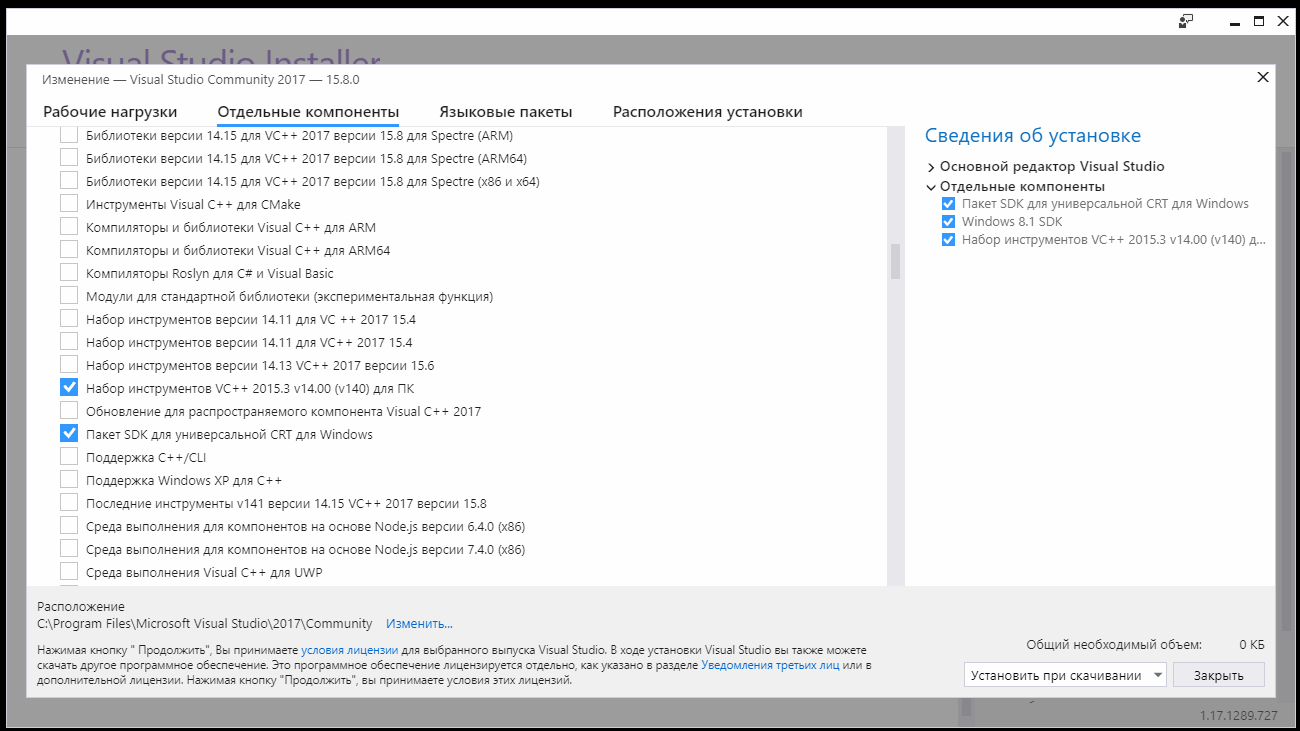Image resolution: width=1300 pixels, height=731 pixels.
Task: Open the Изменить... location link
Action: tap(420, 624)
